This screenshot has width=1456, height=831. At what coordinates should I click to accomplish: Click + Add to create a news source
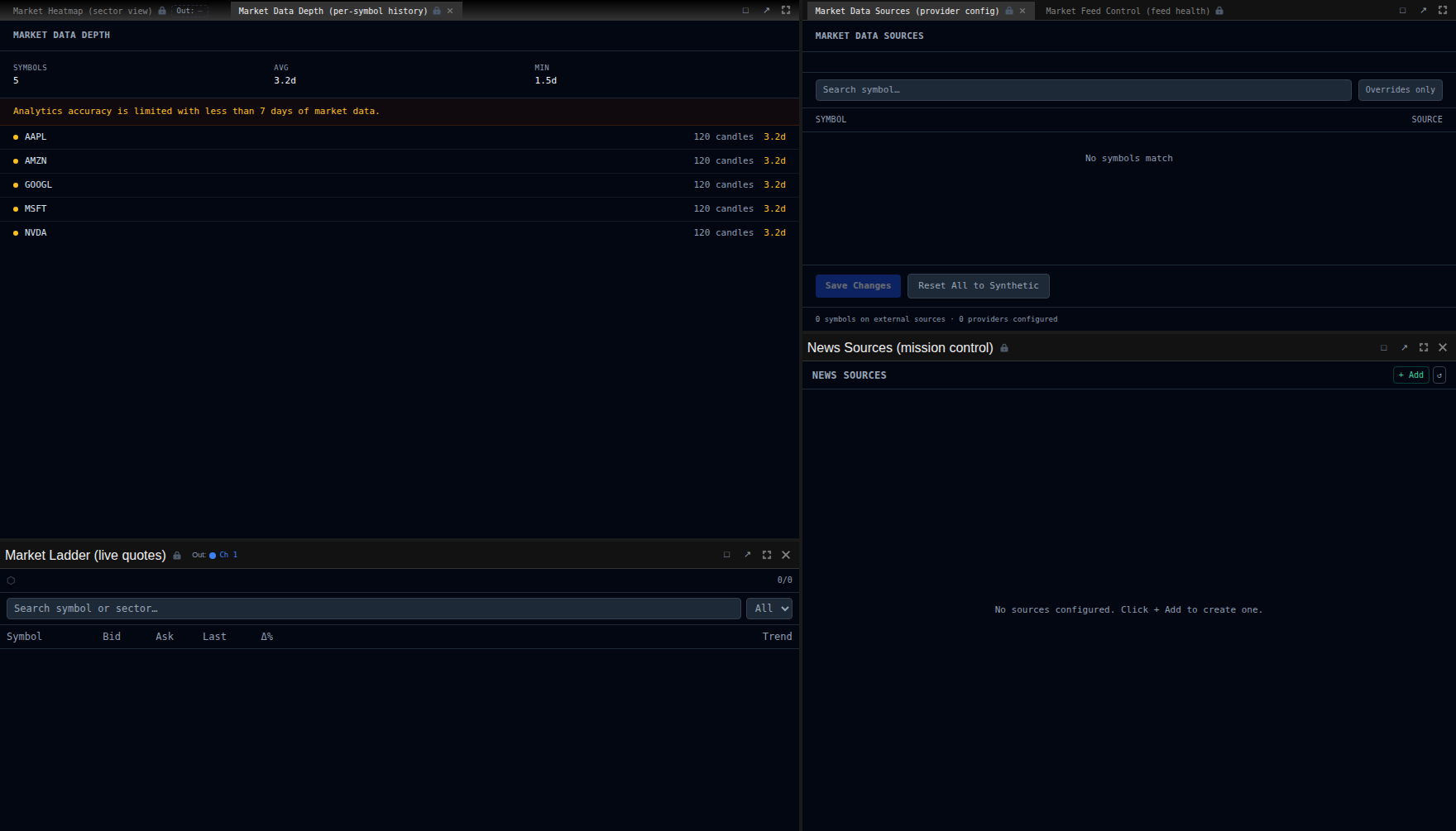point(1411,375)
